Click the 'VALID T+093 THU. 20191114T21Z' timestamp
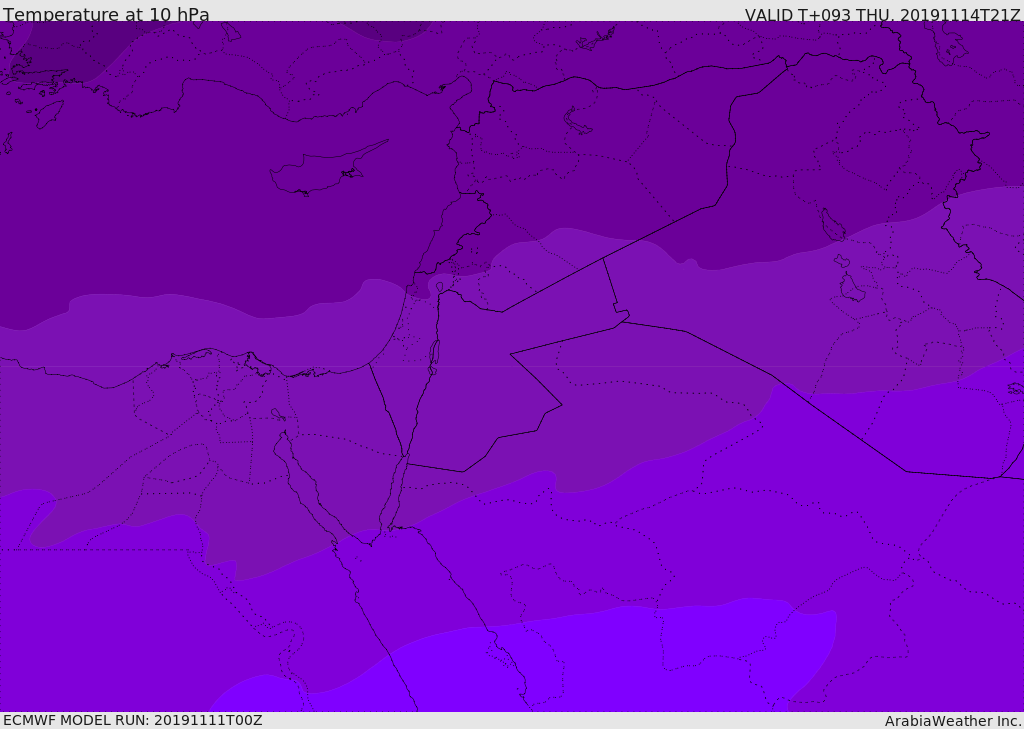 (882, 15)
